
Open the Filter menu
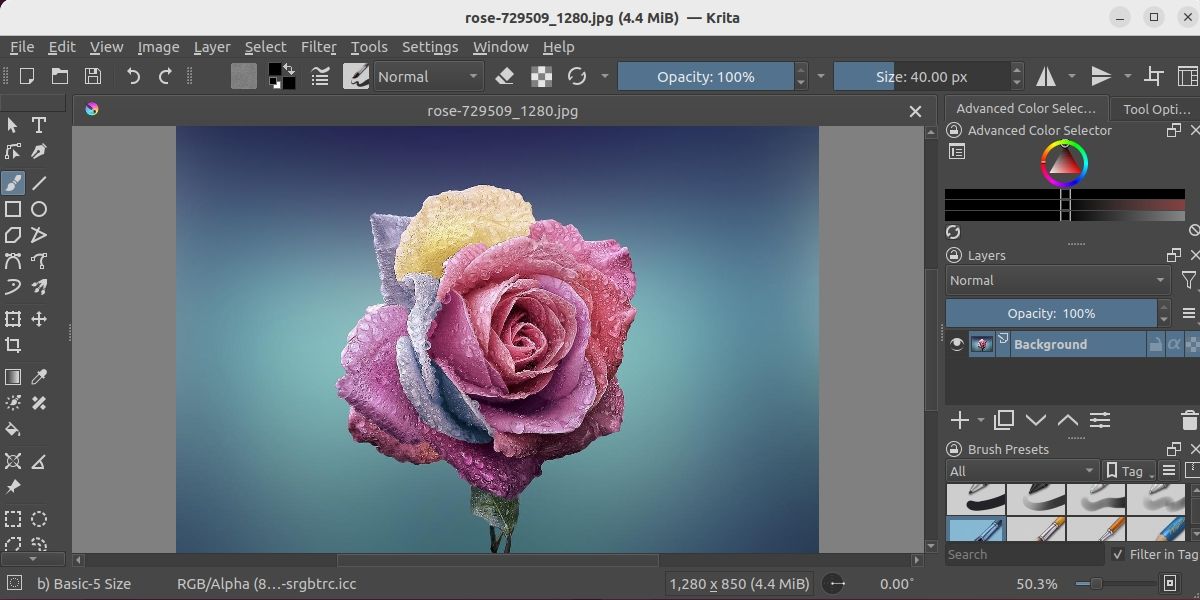click(318, 46)
